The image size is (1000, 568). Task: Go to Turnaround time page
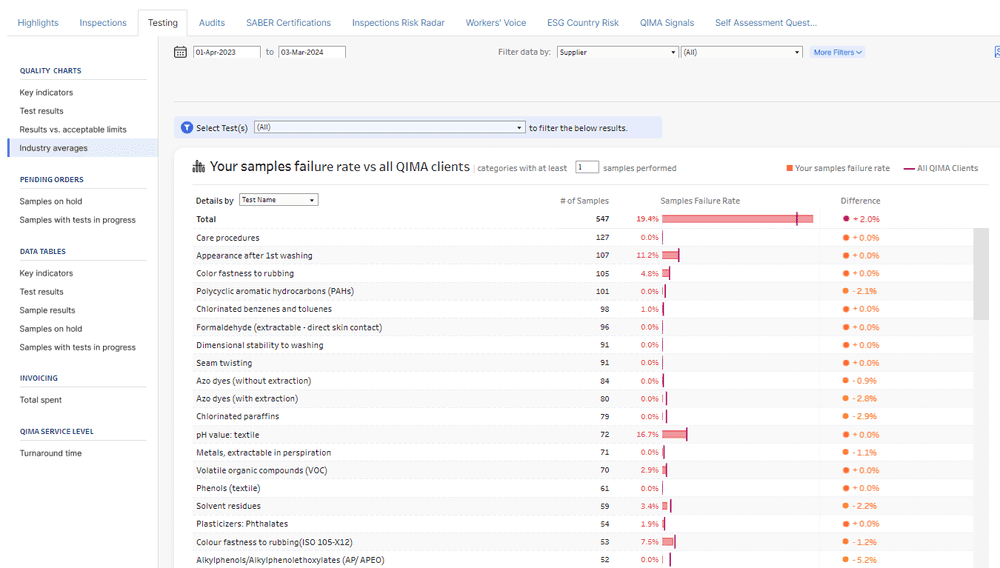[51, 453]
